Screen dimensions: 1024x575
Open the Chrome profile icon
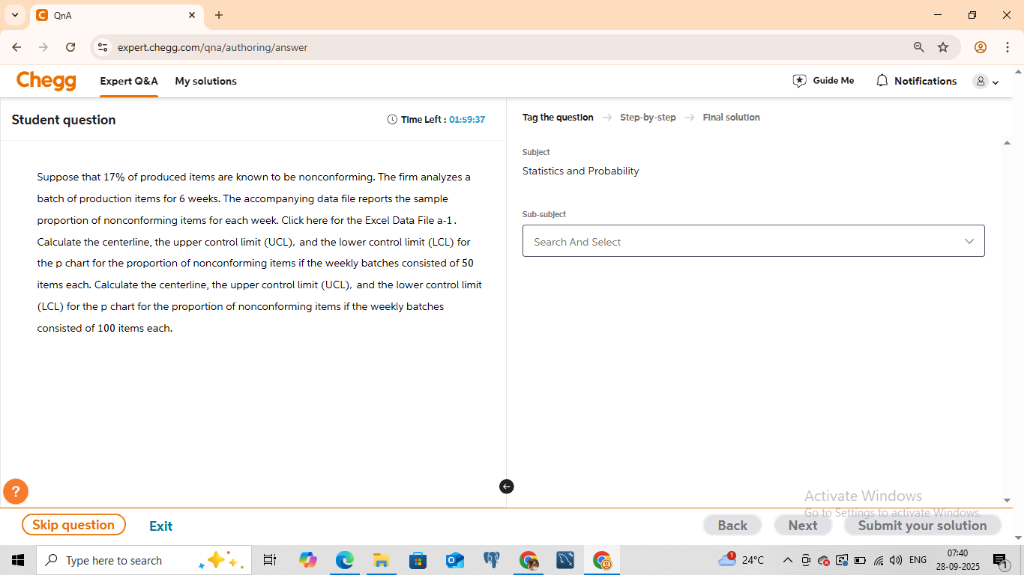[980, 47]
